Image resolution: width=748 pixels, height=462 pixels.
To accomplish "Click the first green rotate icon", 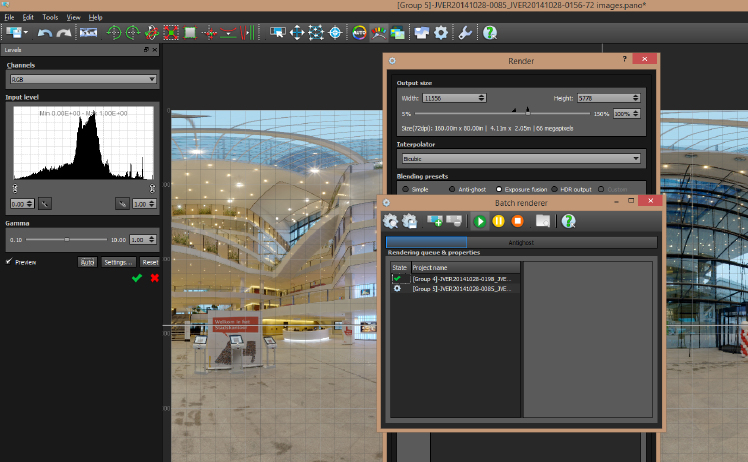I will 114,33.
